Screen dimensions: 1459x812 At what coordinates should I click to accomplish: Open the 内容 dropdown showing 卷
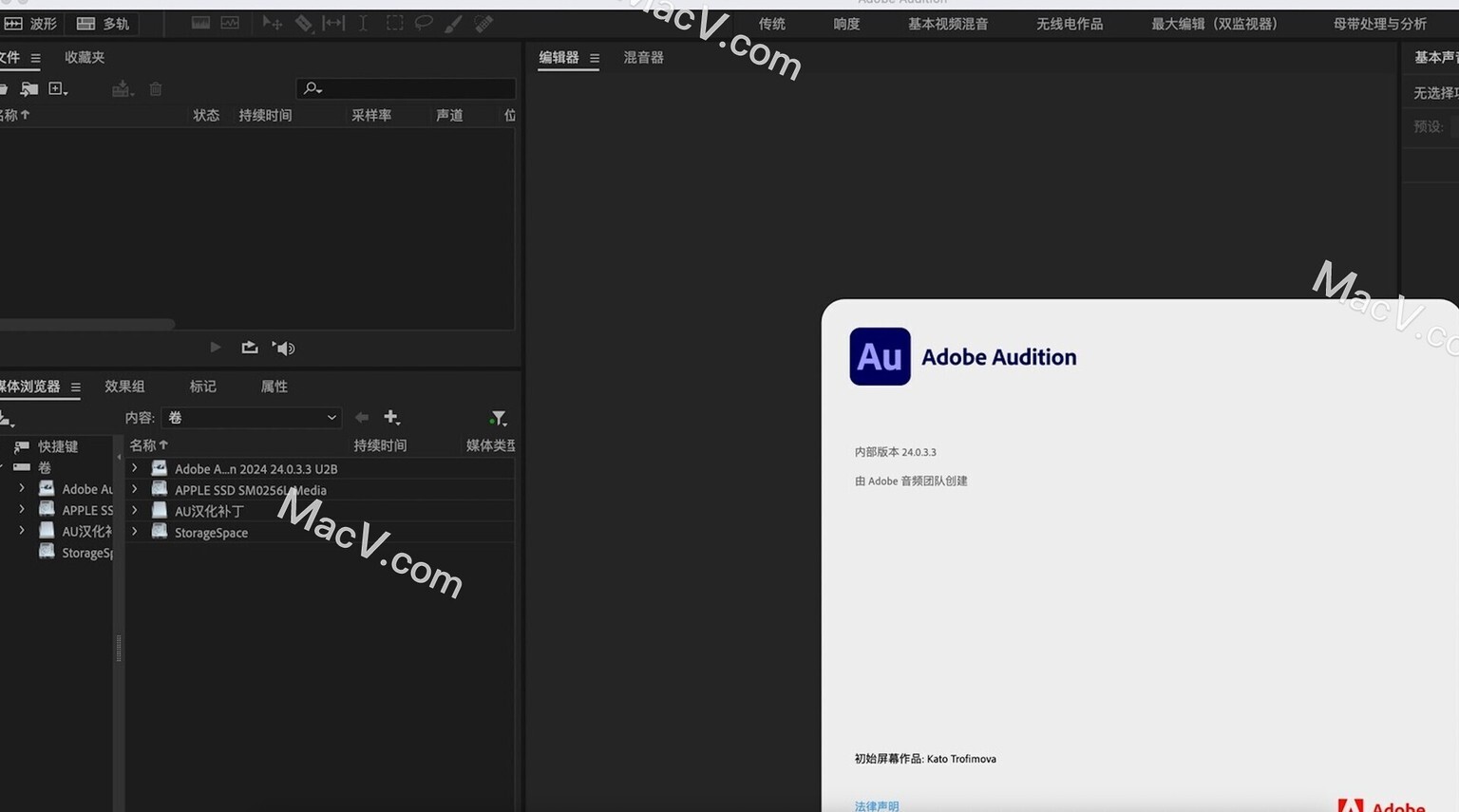point(252,418)
